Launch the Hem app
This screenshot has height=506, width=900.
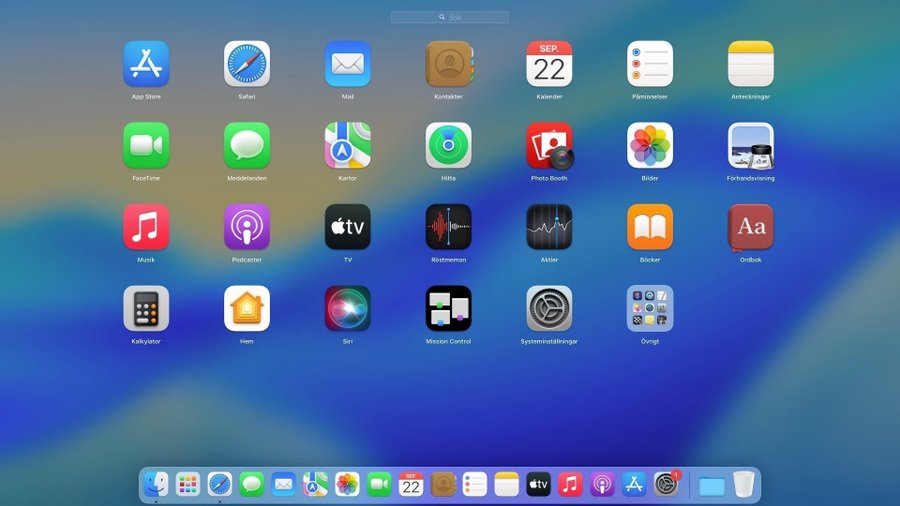[x=247, y=308]
